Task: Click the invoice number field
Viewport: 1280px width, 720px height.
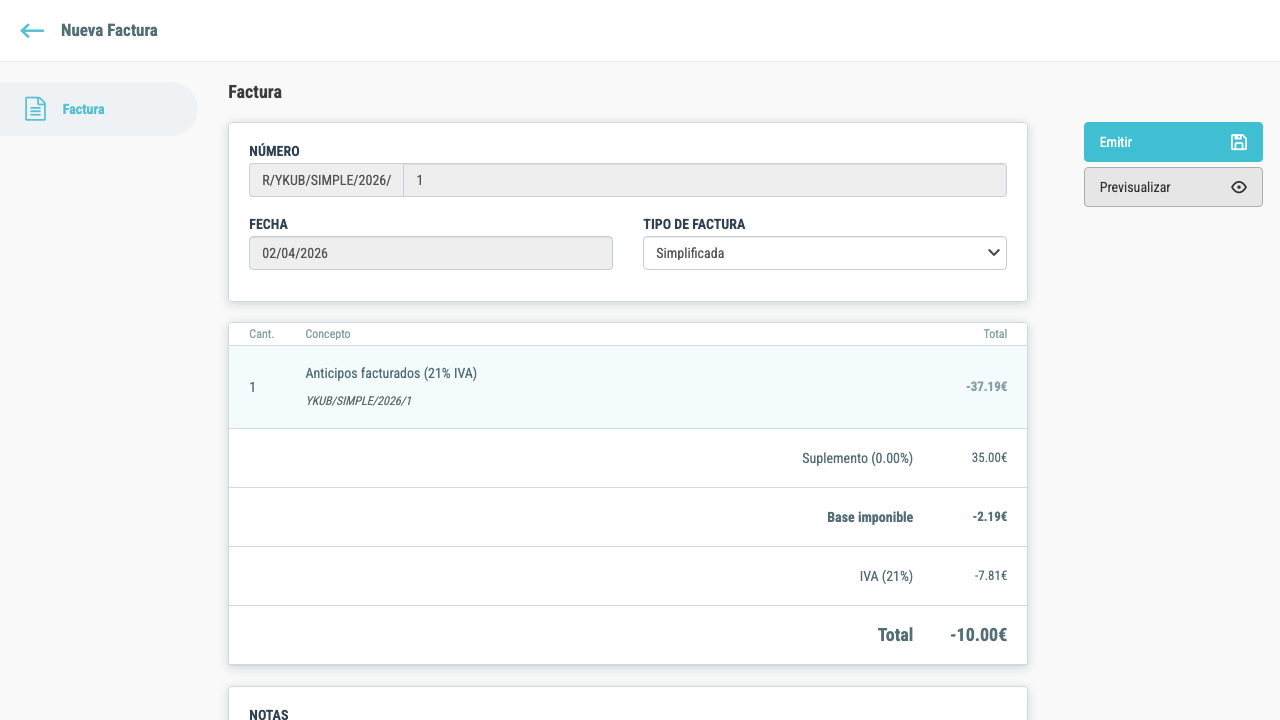Action: (704, 180)
